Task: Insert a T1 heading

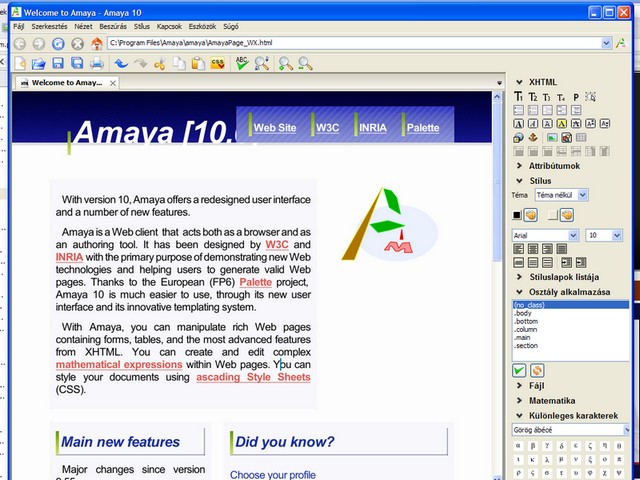Action: tap(518, 97)
